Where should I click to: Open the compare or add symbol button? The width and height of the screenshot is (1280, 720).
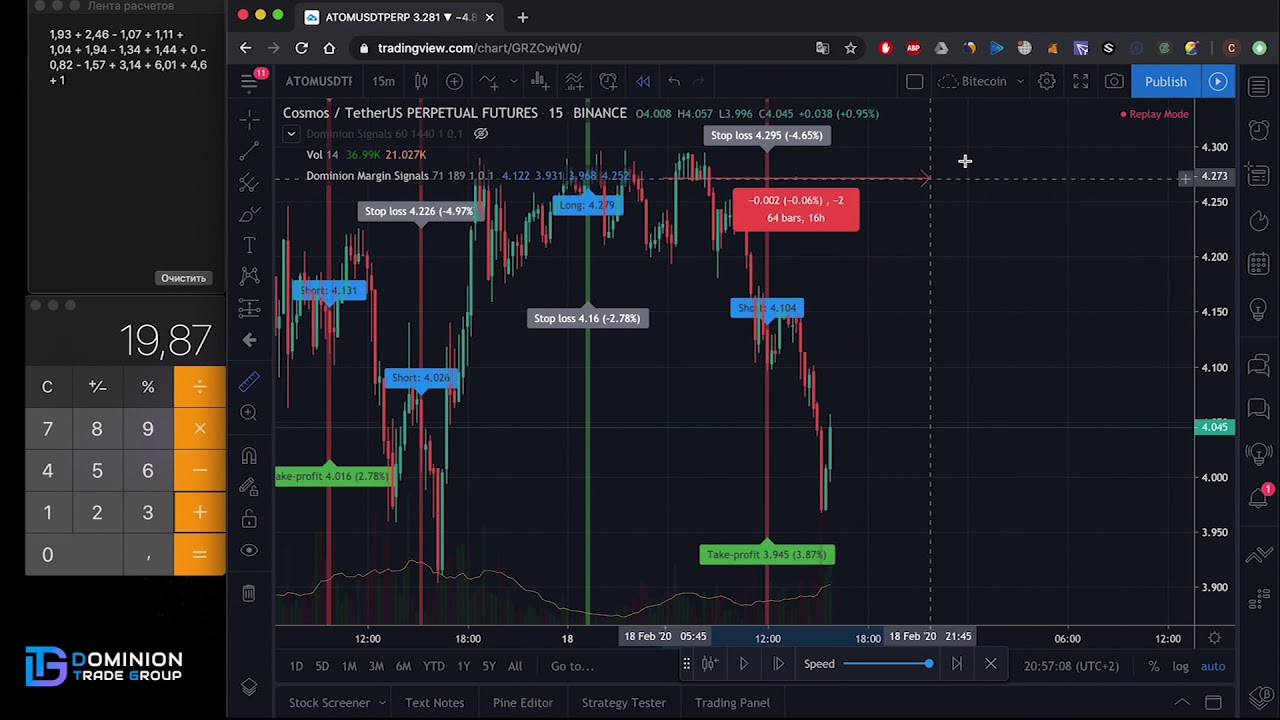coord(454,81)
